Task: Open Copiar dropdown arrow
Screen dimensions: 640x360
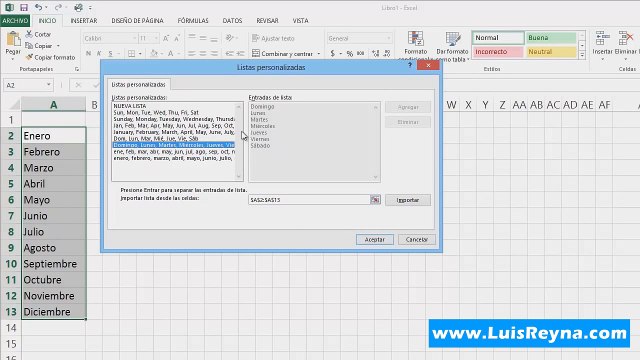Action: 58,46
